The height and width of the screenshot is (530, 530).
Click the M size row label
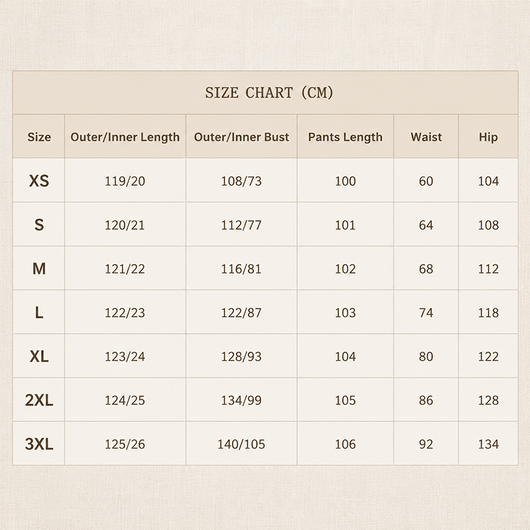click(39, 269)
